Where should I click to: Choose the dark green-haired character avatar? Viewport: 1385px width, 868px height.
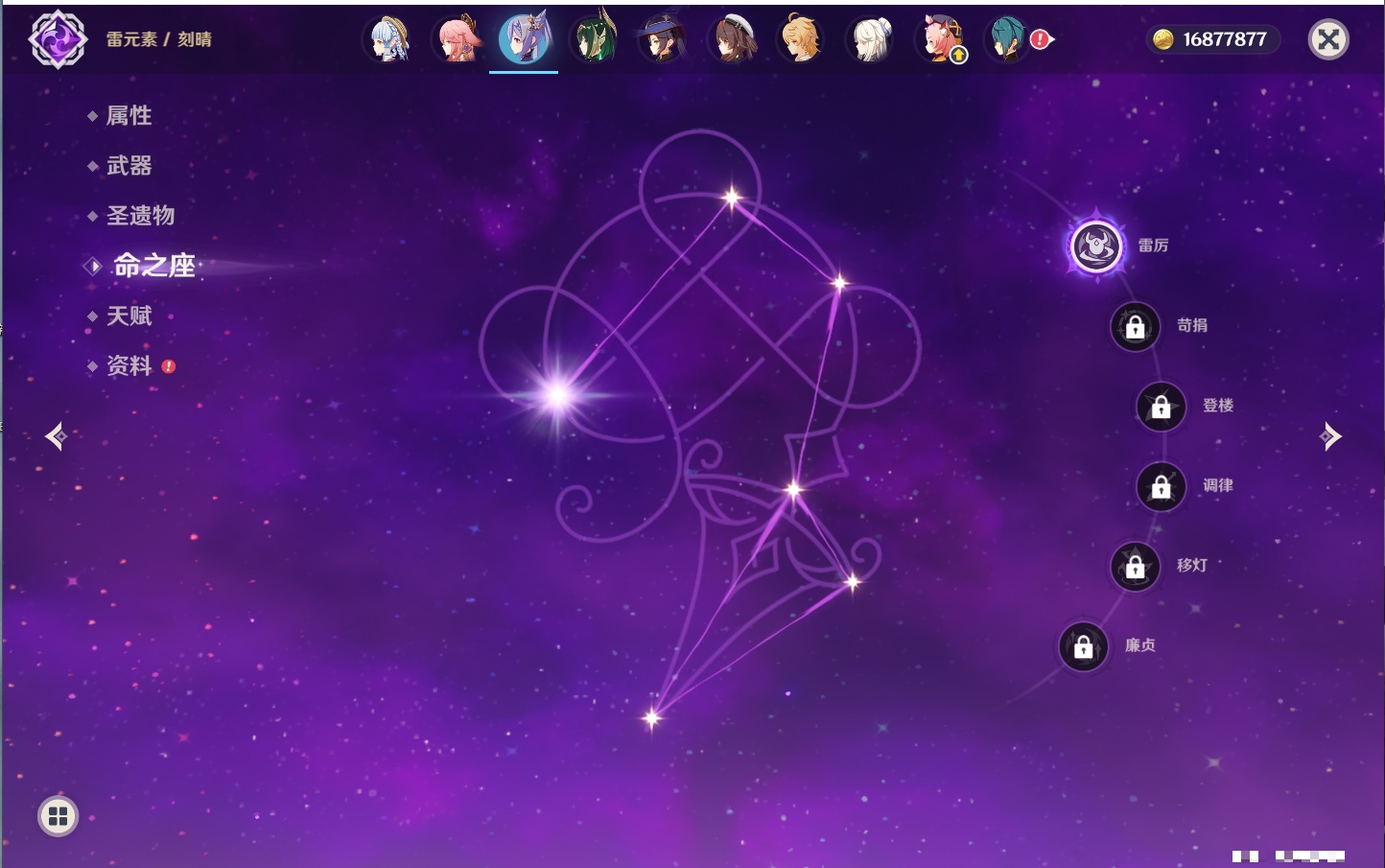click(x=595, y=39)
